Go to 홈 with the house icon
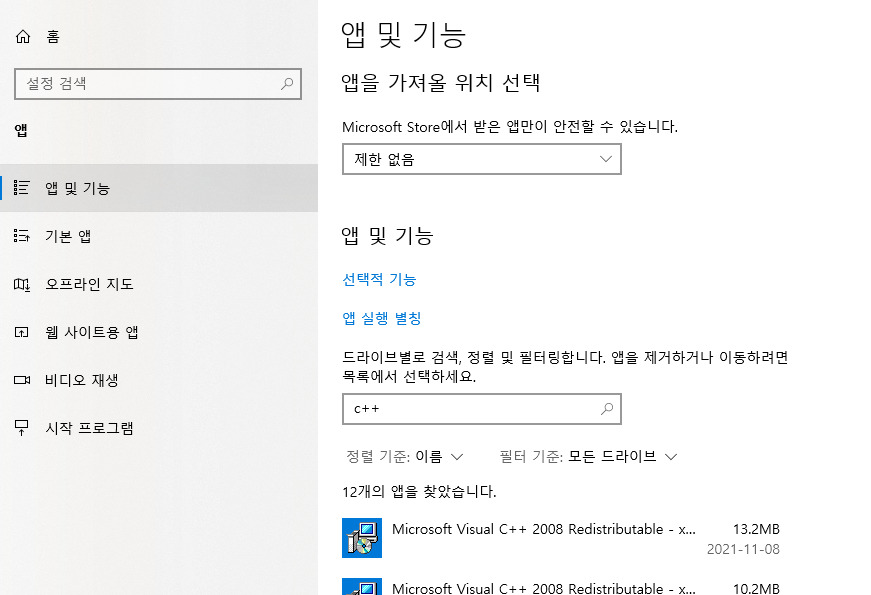 point(23,37)
